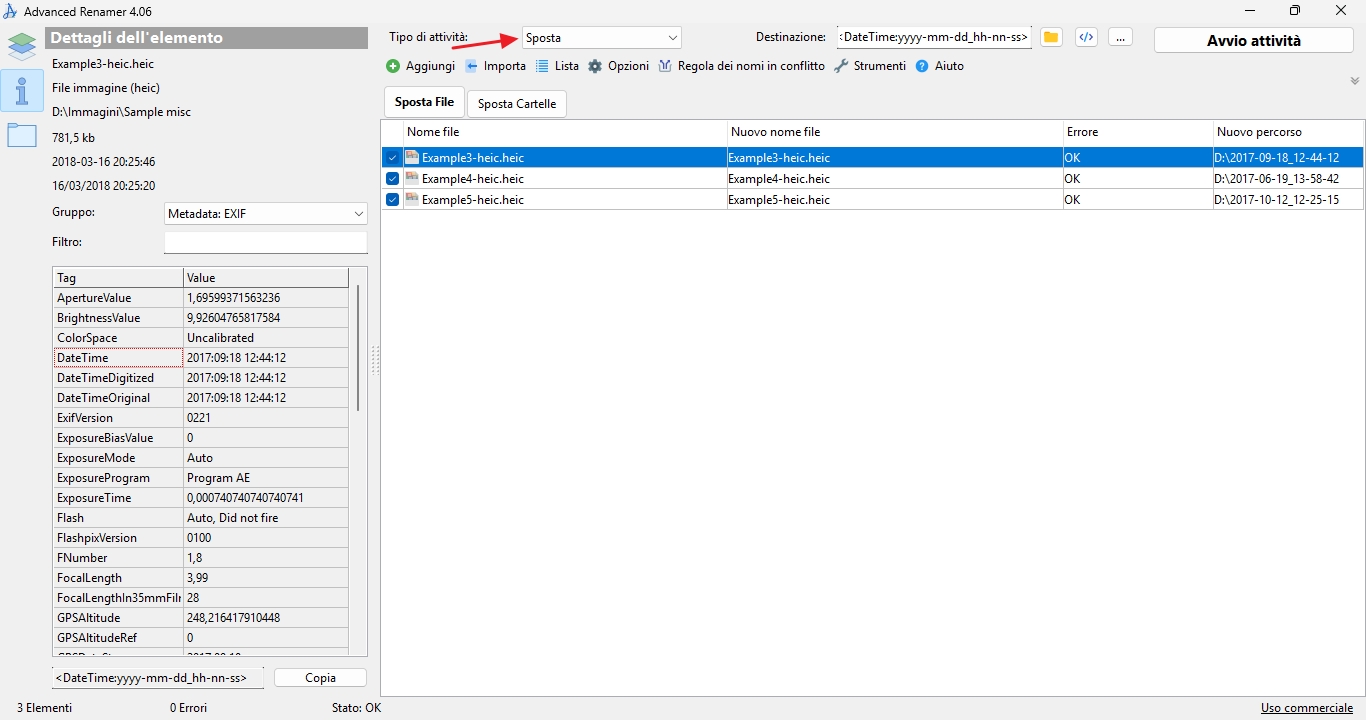Select the GPSAltitudeRef tag row
Image resolution: width=1366 pixels, height=720 pixels.
tap(201, 638)
